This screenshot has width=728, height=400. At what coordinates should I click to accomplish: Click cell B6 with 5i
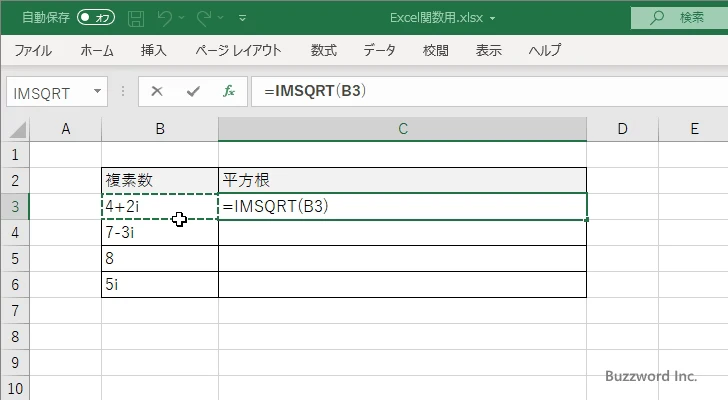[x=160, y=284]
